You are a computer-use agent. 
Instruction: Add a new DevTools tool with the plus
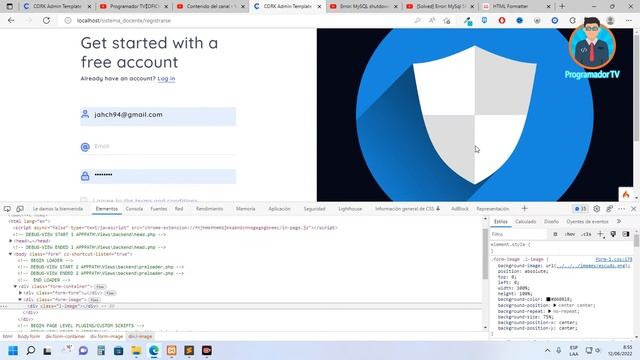524,209
